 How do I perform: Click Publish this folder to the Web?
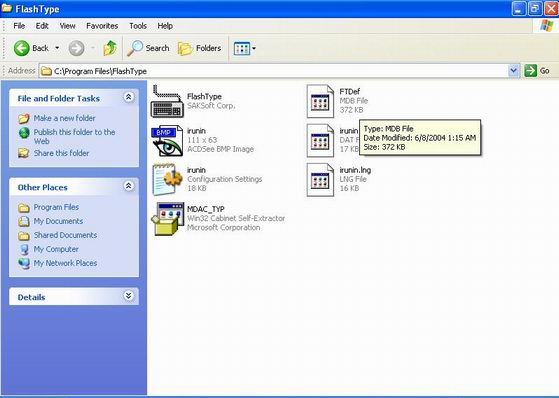click(74, 137)
